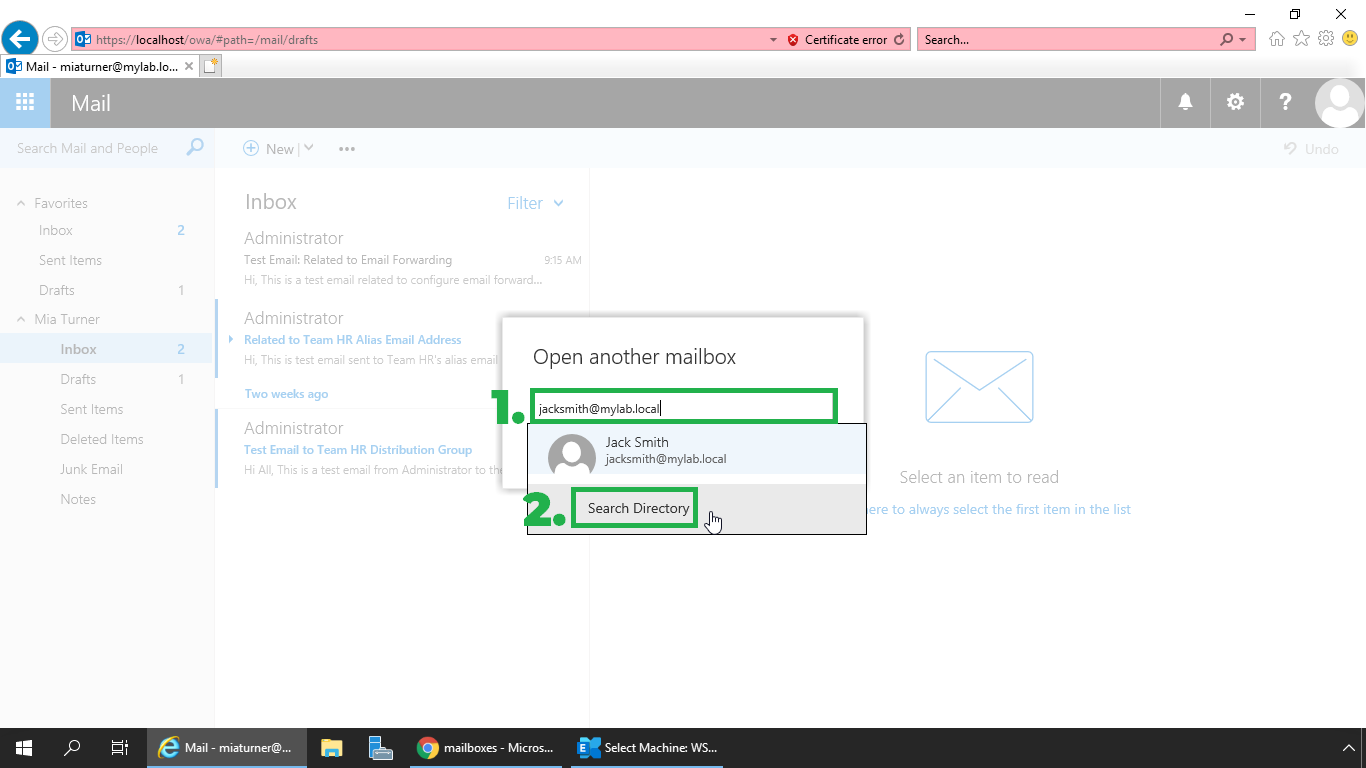
Task: Select the Jack Smith suggestion
Action: 696,451
